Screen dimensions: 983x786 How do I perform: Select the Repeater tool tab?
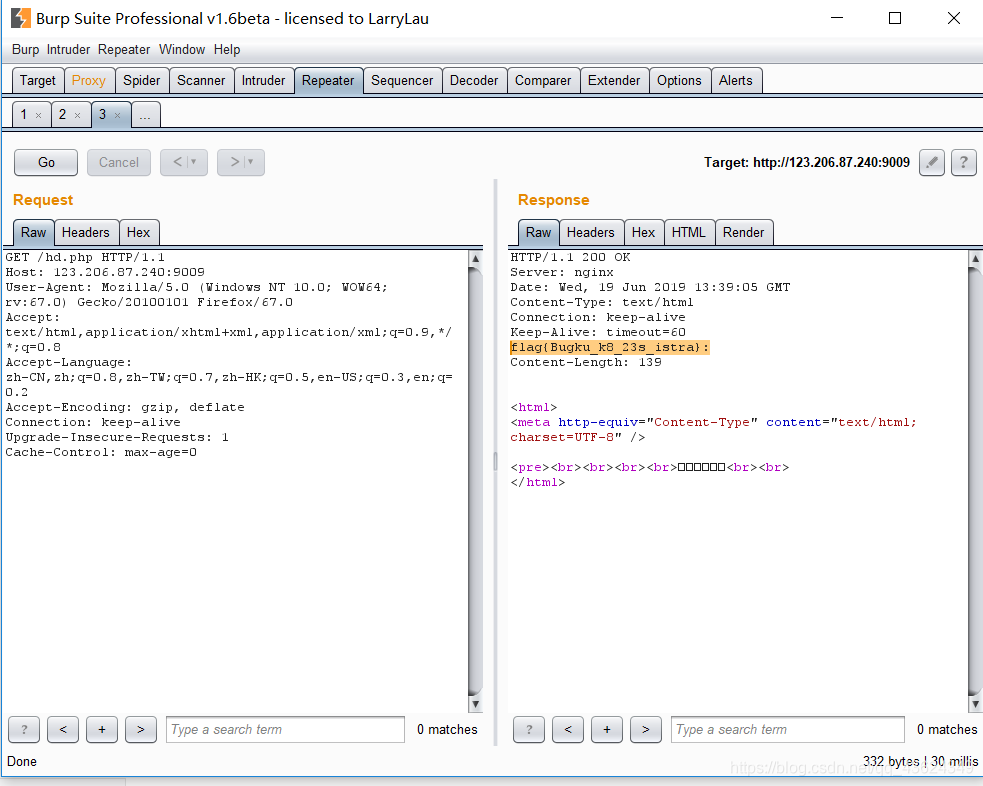click(x=328, y=80)
